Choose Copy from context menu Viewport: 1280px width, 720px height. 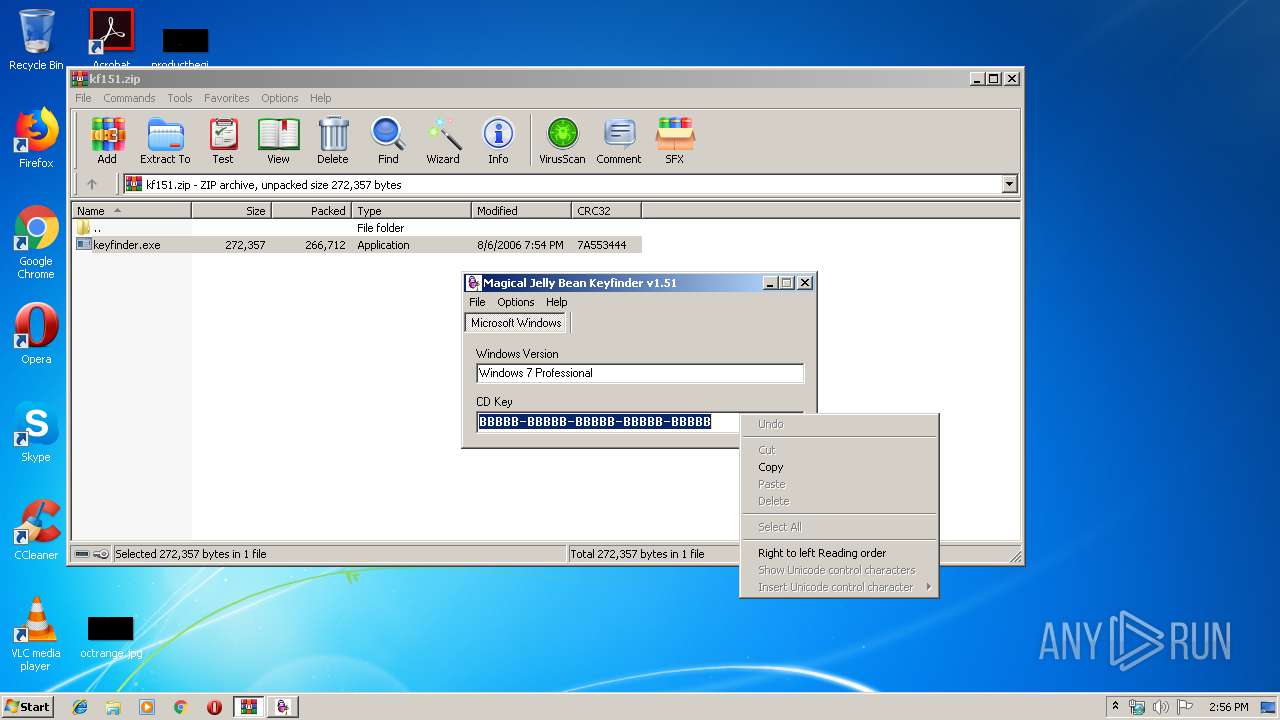click(x=770, y=467)
